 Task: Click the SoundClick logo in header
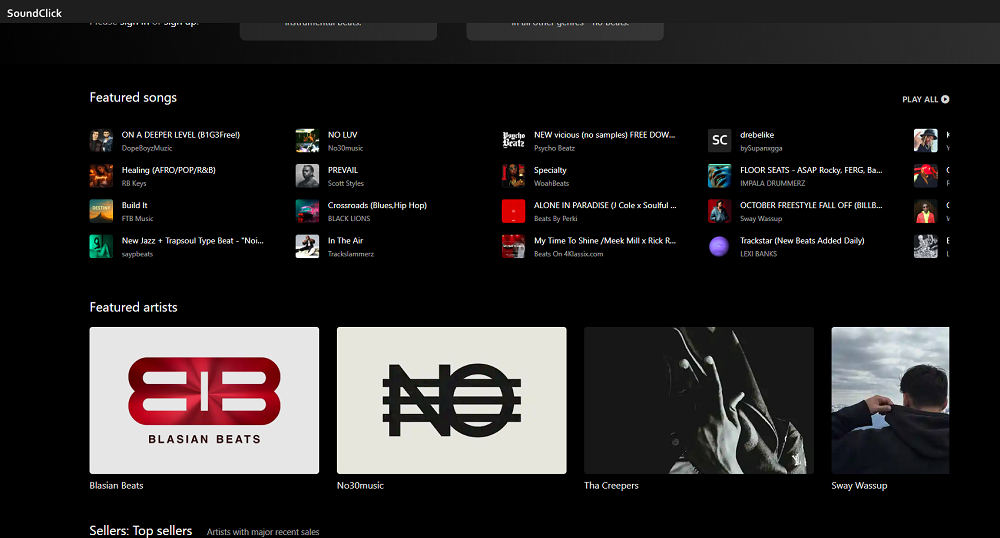point(34,13)
